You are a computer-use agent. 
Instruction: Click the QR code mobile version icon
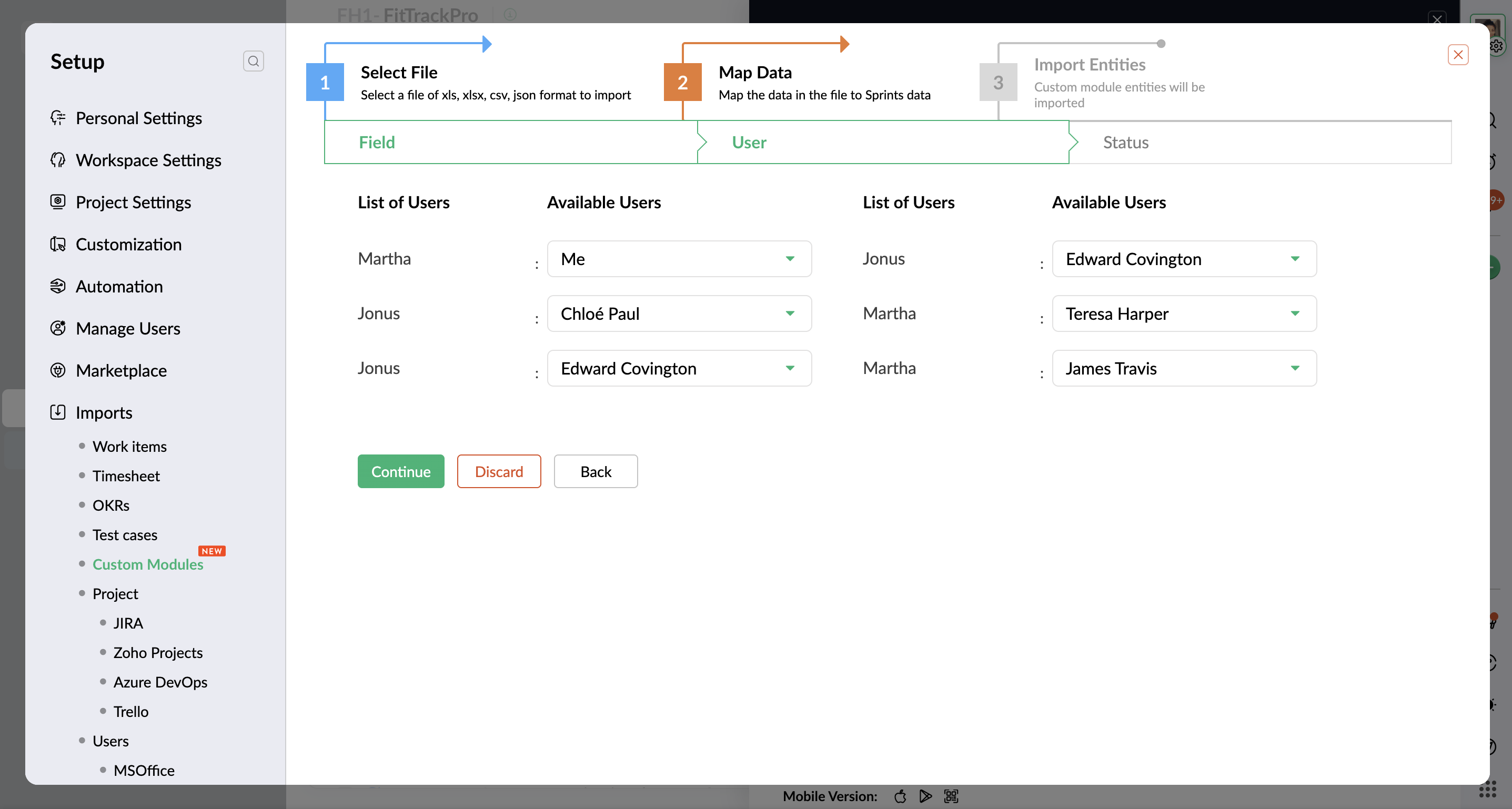[x=950, y=796]
